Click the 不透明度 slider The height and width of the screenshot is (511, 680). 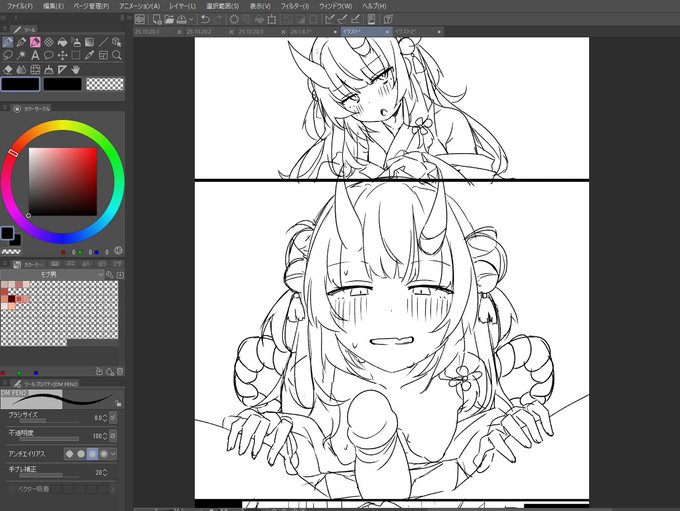49,439
